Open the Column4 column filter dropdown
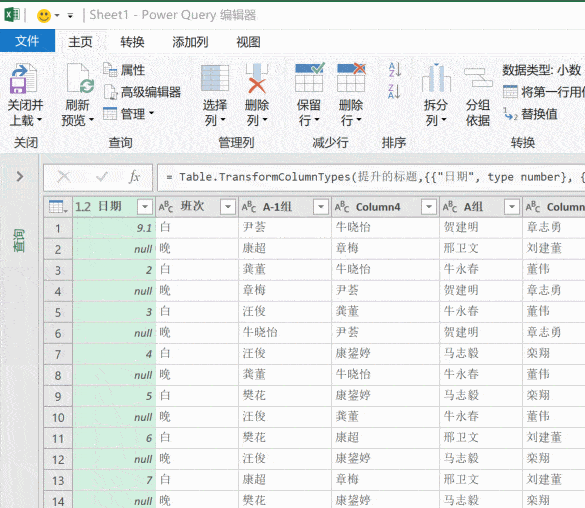The image size is (585, 508). 429,207
